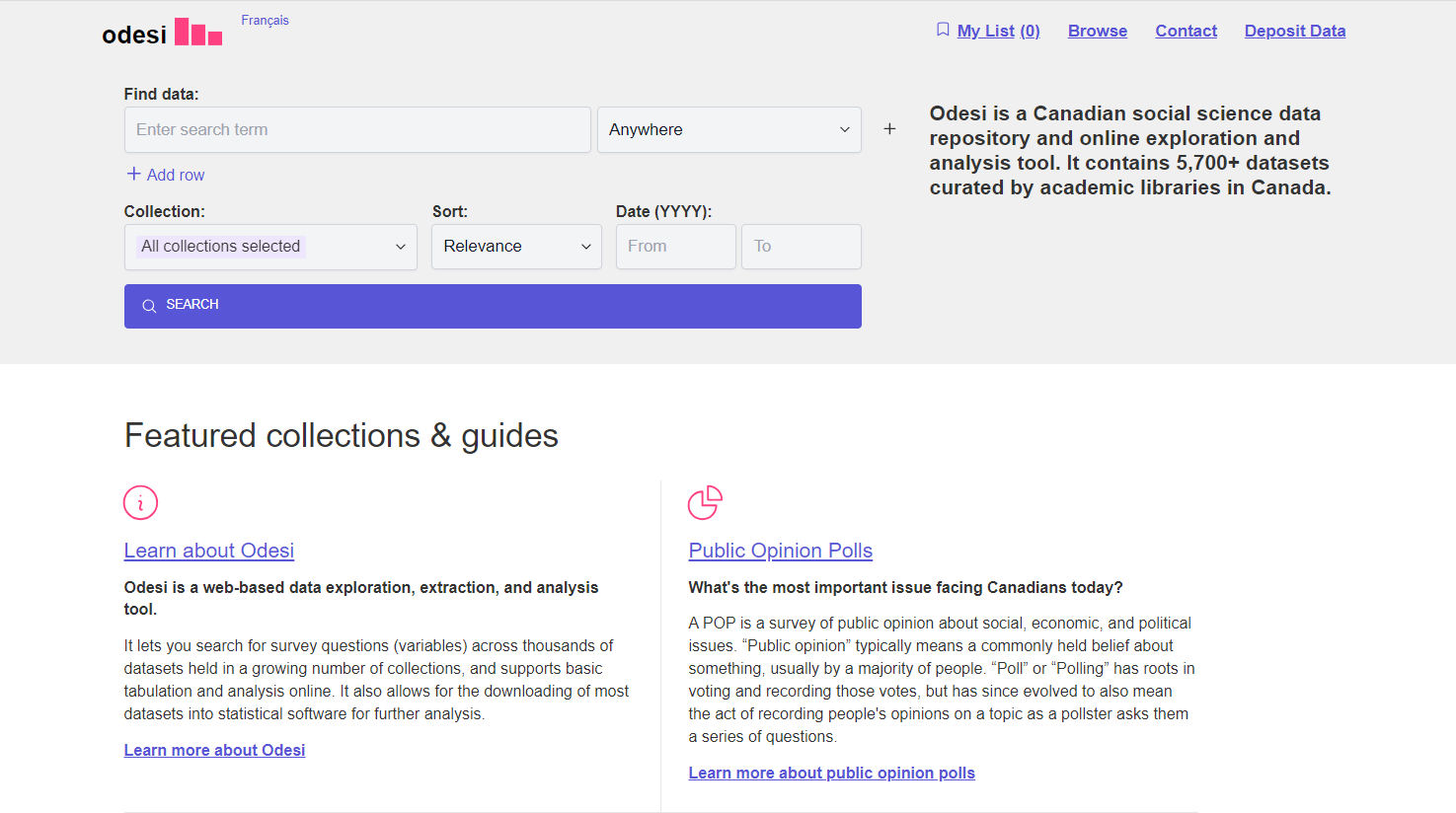Open the Relevance sort dropdown

(516, 247)
